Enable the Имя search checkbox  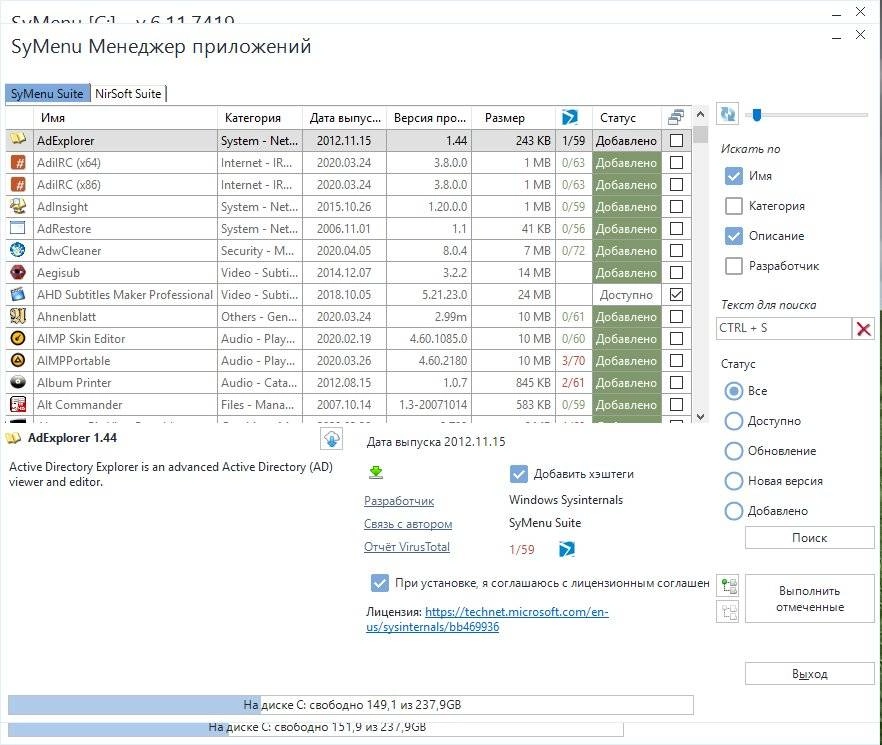pyautogui.click(x=734, y=176)
